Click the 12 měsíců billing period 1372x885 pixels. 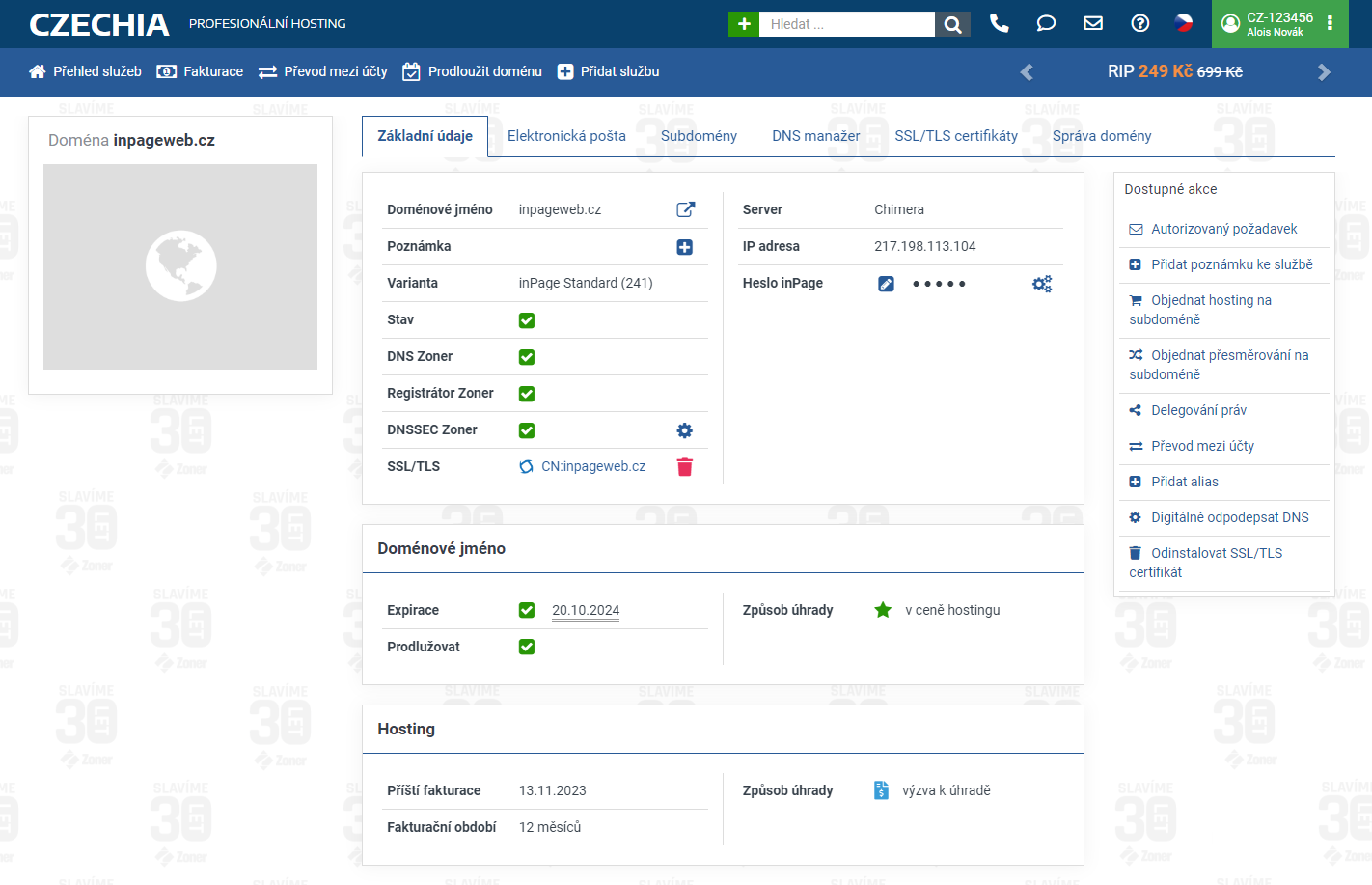click(x=550, y=827)
